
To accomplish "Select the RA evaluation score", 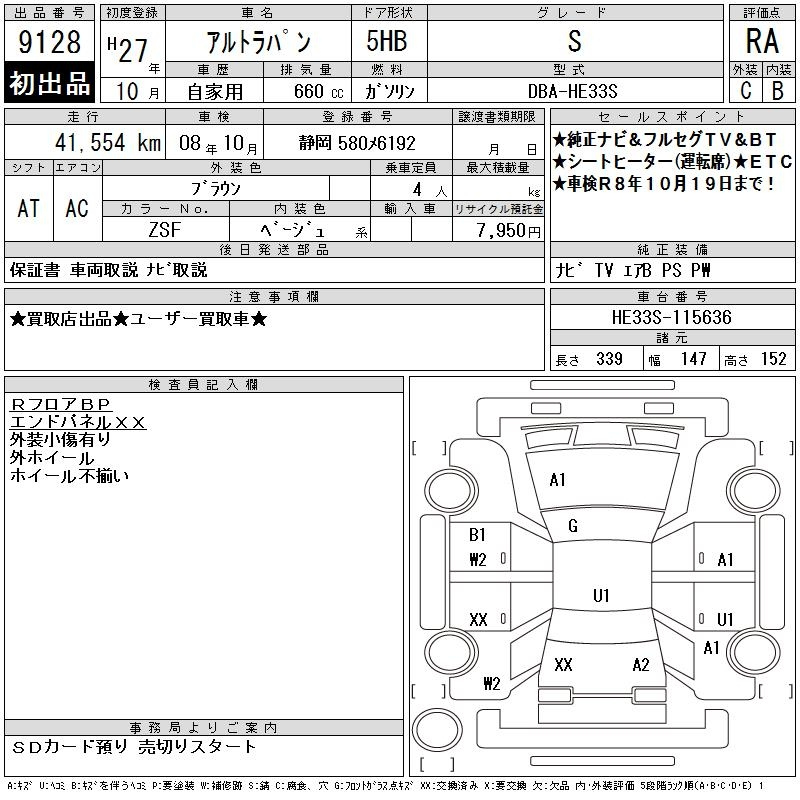I will [x=762, y=42].
